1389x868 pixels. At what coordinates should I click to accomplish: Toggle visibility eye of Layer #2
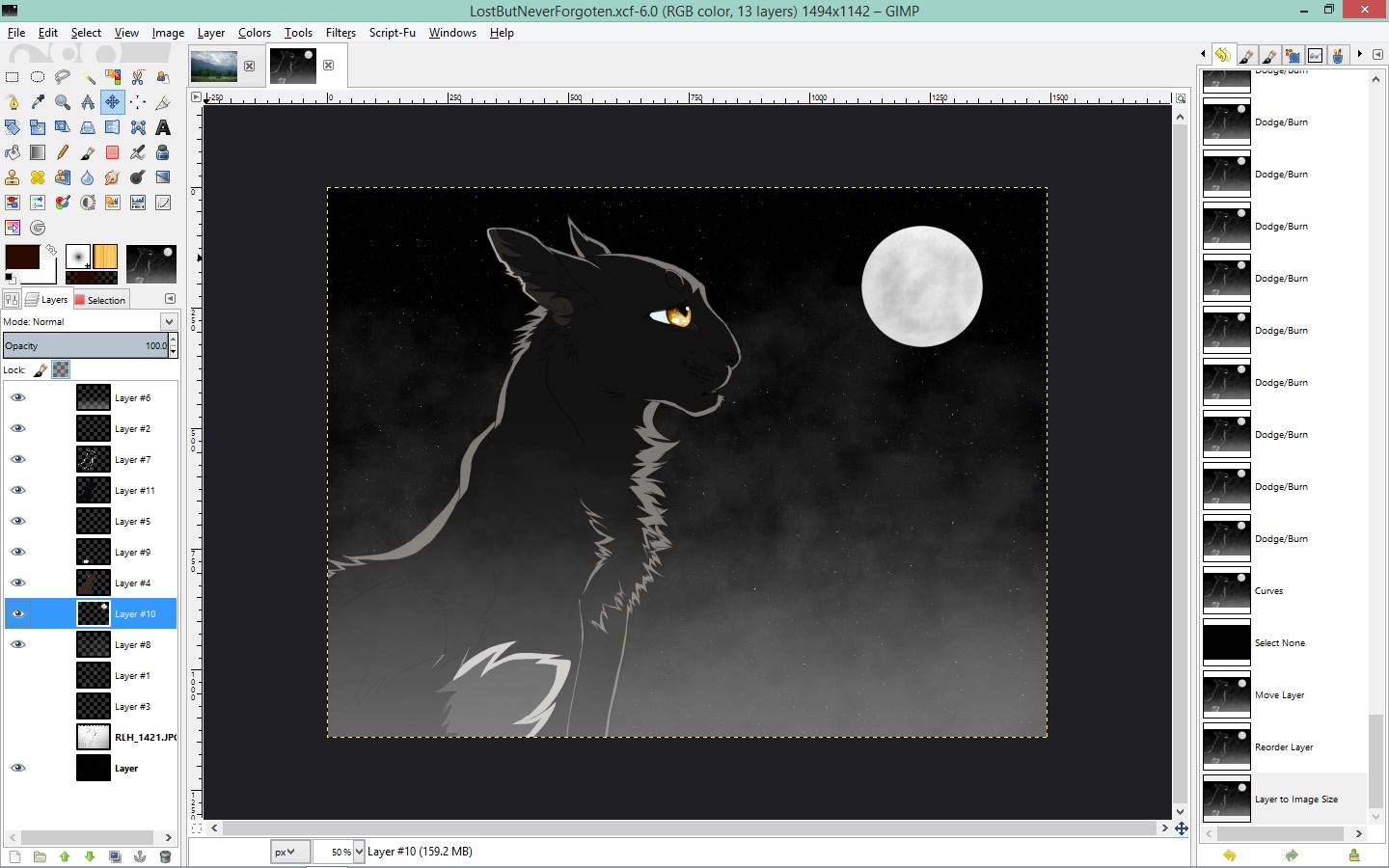[17, 428]
